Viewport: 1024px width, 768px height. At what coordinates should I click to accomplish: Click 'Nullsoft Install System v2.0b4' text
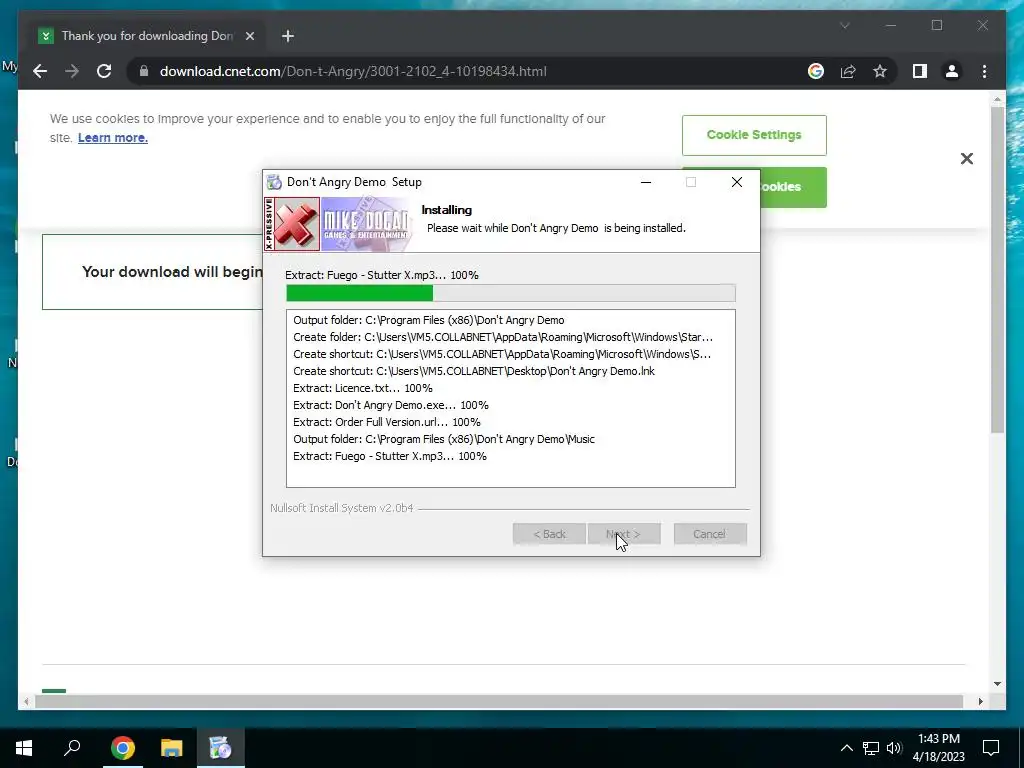(x=342, y=508)
